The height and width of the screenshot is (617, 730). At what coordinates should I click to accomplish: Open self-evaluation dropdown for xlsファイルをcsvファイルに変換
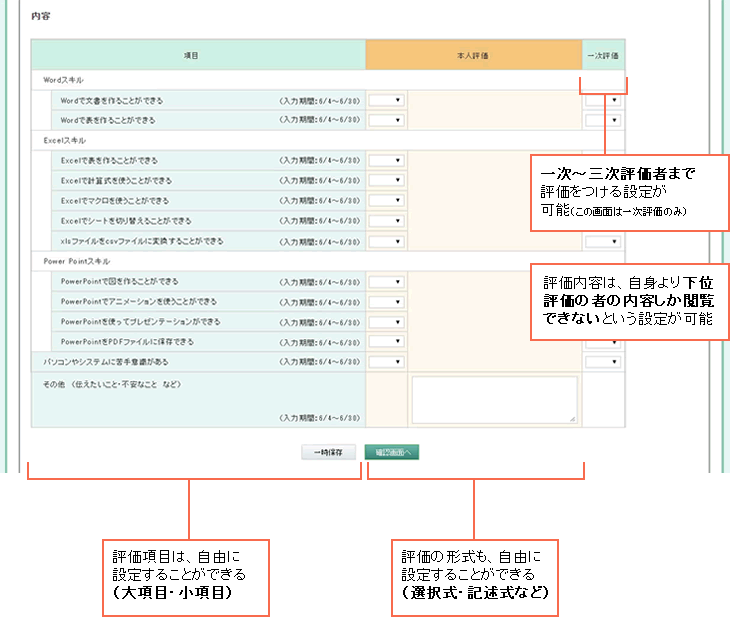click(x=386, y=241)
